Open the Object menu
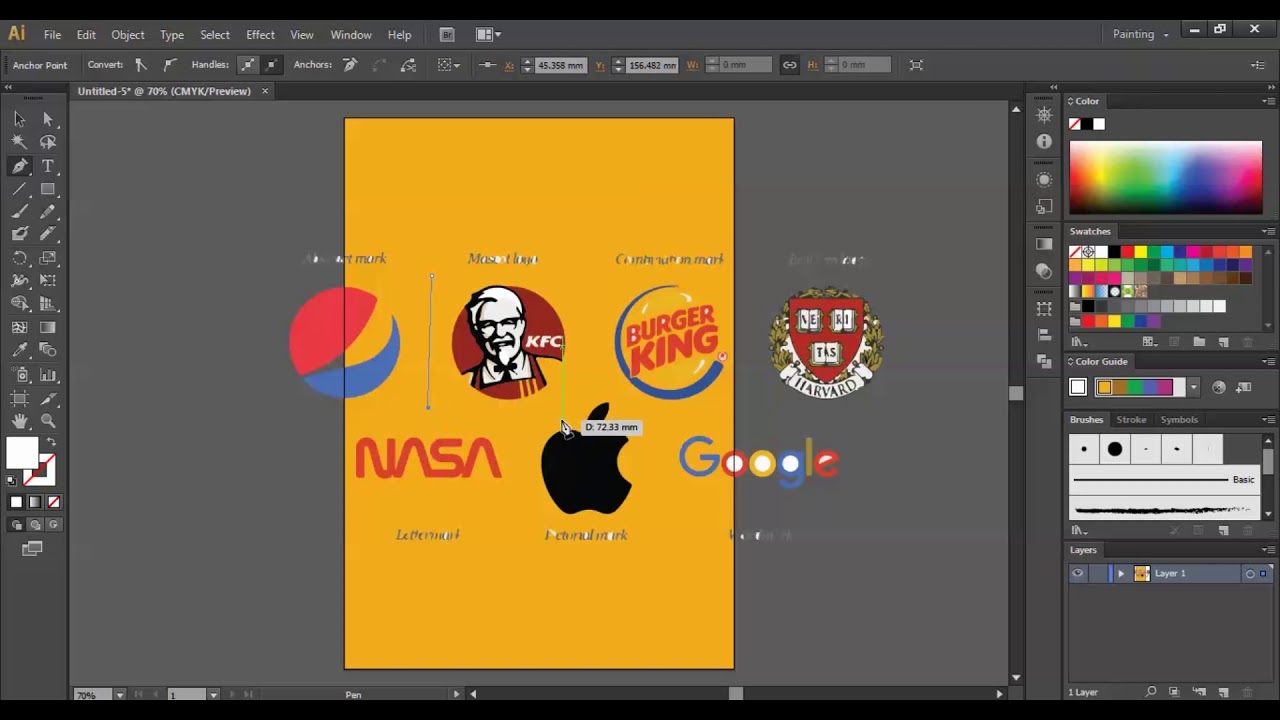The height and width of the screenshot is (720, 1280). click(x=128, y=34)
